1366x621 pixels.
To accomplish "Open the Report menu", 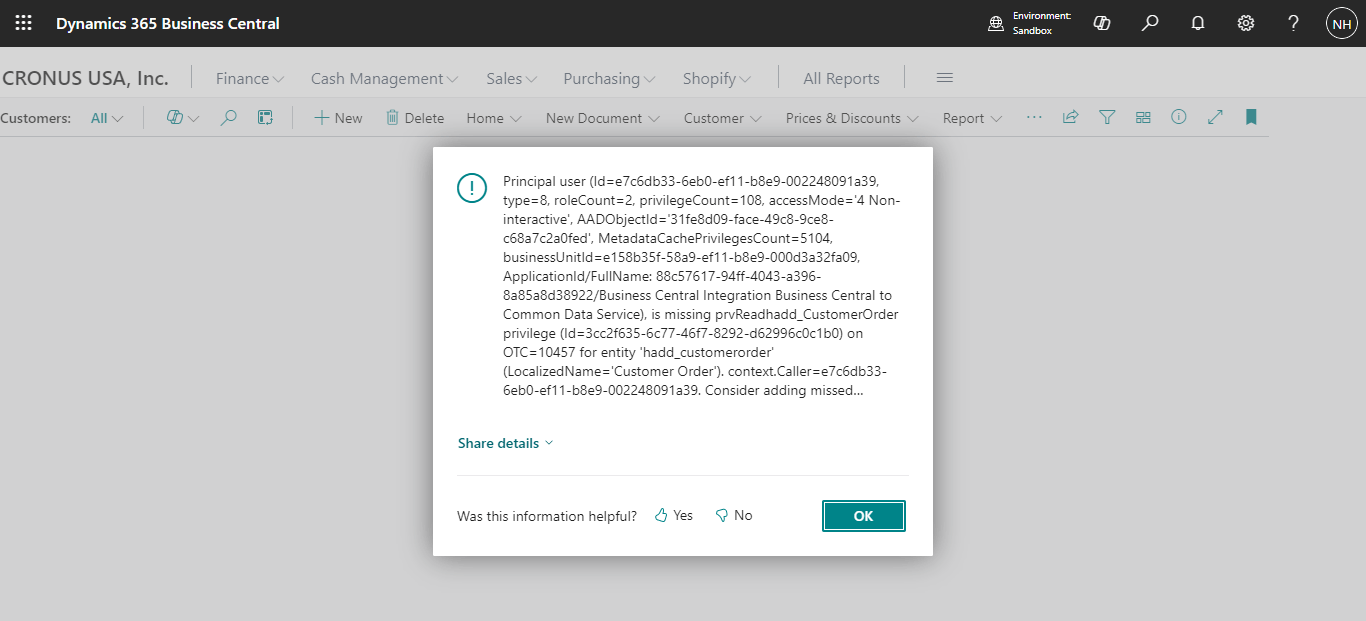I will (973, 118).
